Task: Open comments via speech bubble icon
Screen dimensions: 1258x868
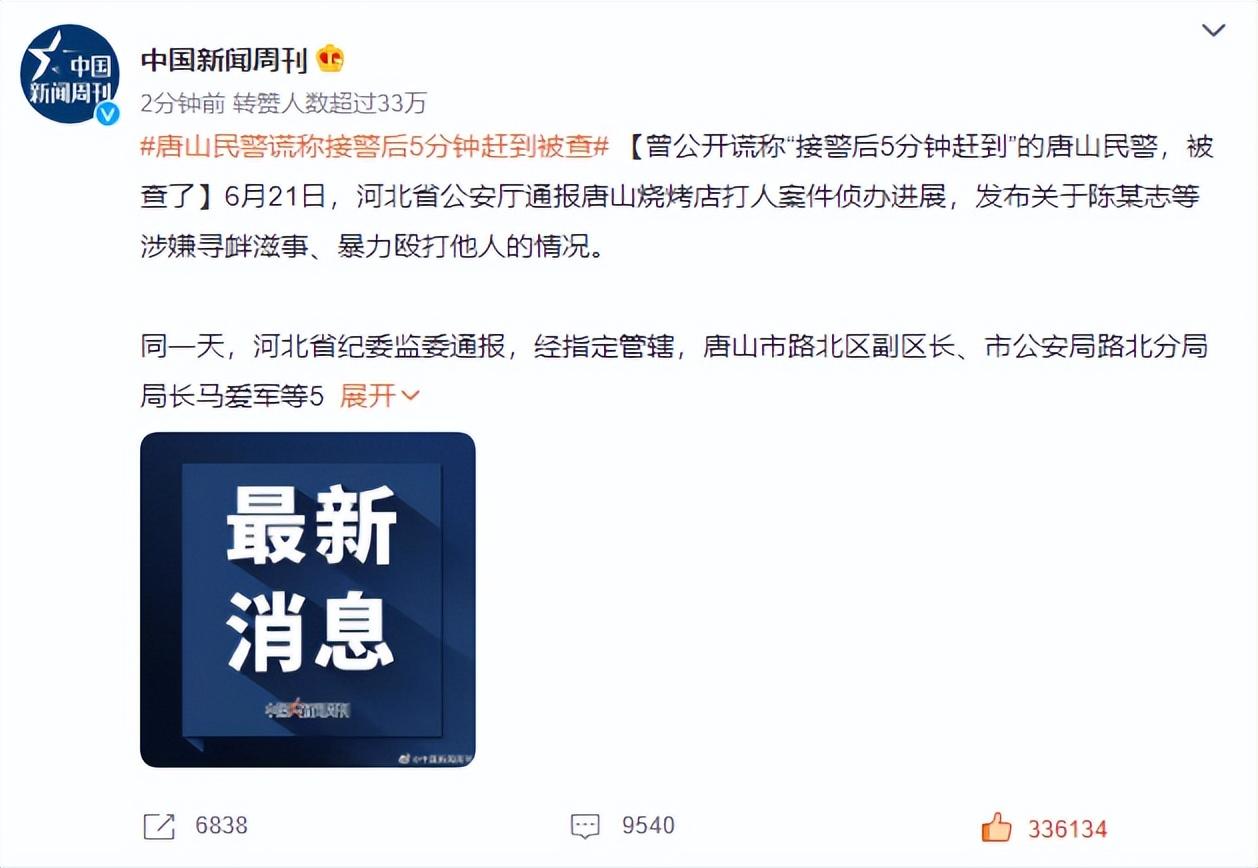Action: tap(585, 826)
